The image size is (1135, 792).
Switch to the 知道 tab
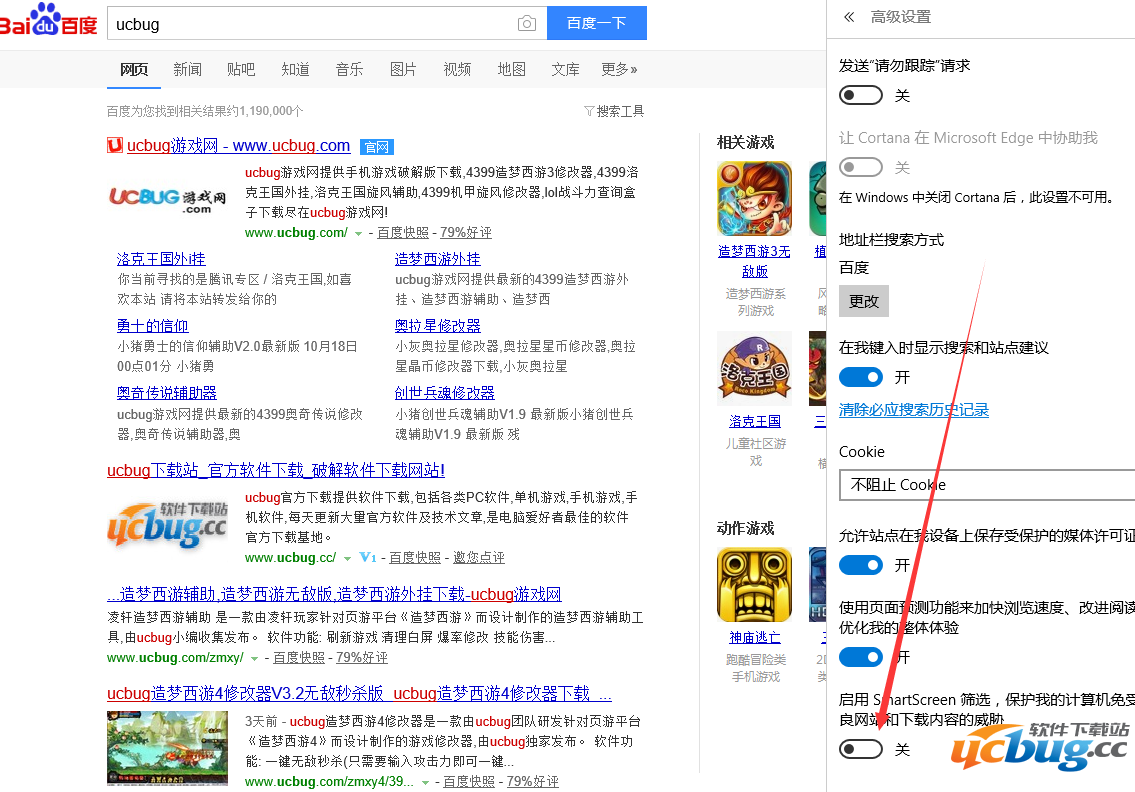295,69
